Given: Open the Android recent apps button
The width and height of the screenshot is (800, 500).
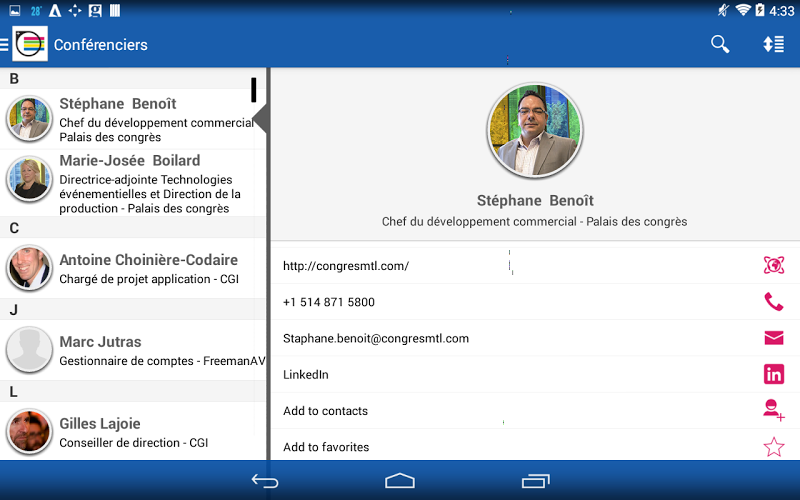Looking at the screenshot, I should click(x=535, y=481).
